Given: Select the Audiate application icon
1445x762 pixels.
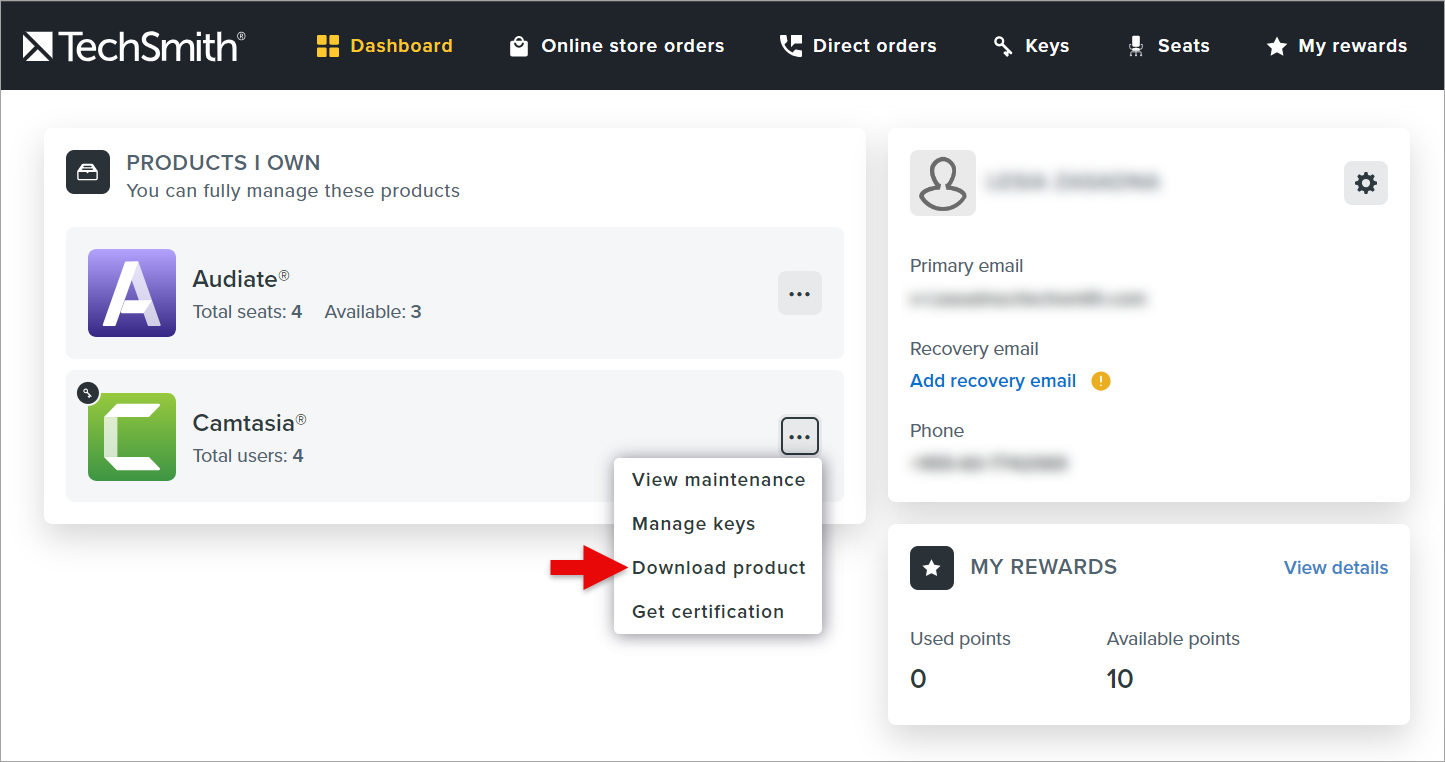Looking at the screenshot, I should pyautogui.click(x=131, y=293).
